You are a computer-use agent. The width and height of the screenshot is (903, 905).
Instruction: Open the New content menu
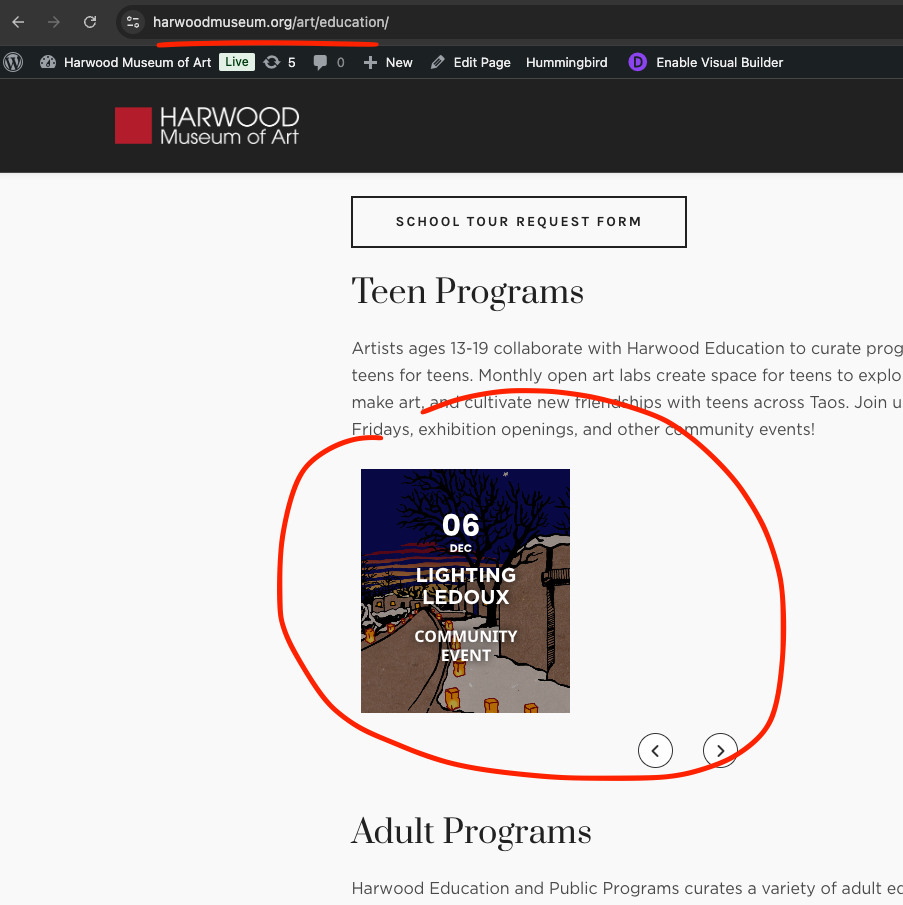pyautogui.click(x=388, y=62)
